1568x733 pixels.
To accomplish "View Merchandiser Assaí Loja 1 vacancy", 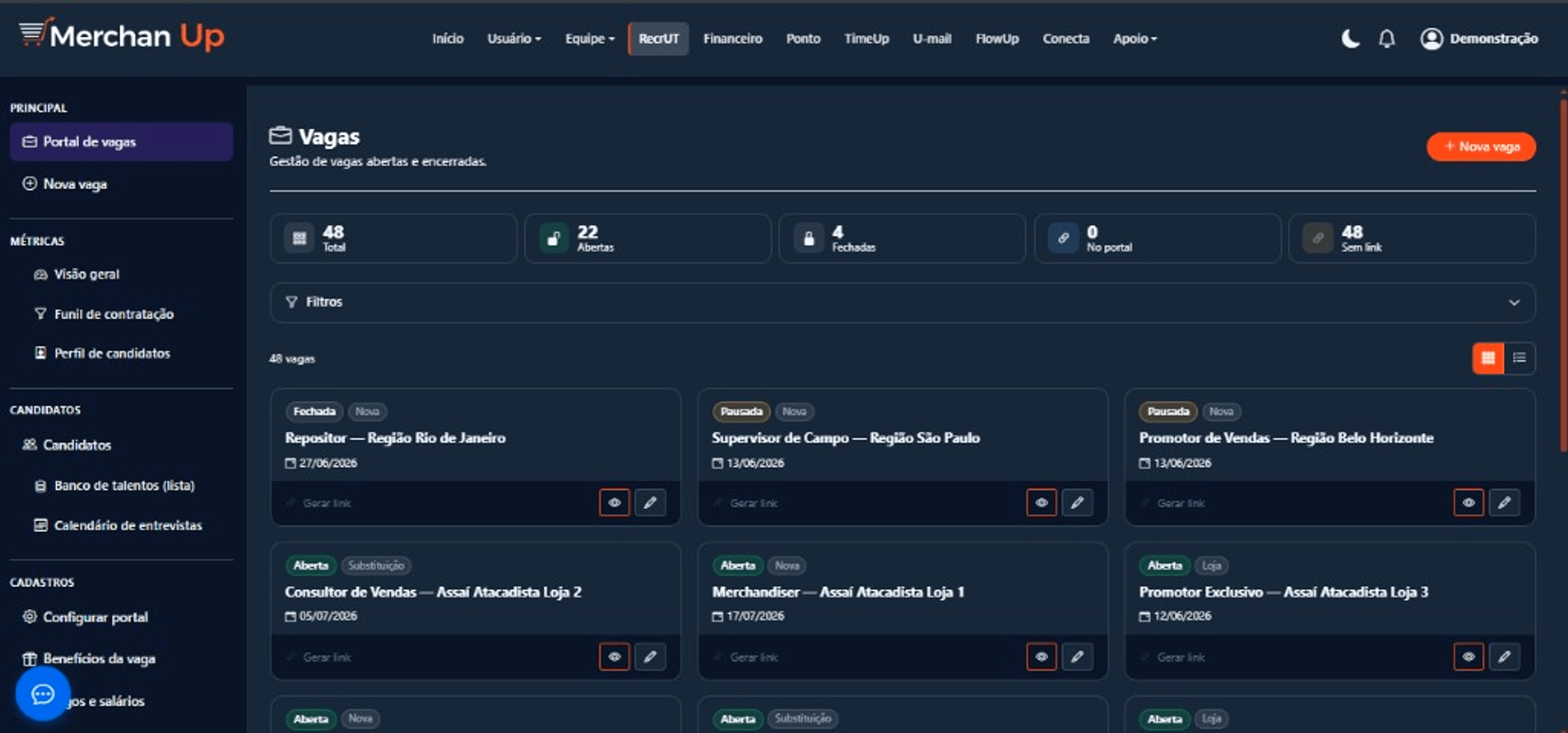I will tap(1042, 656).
